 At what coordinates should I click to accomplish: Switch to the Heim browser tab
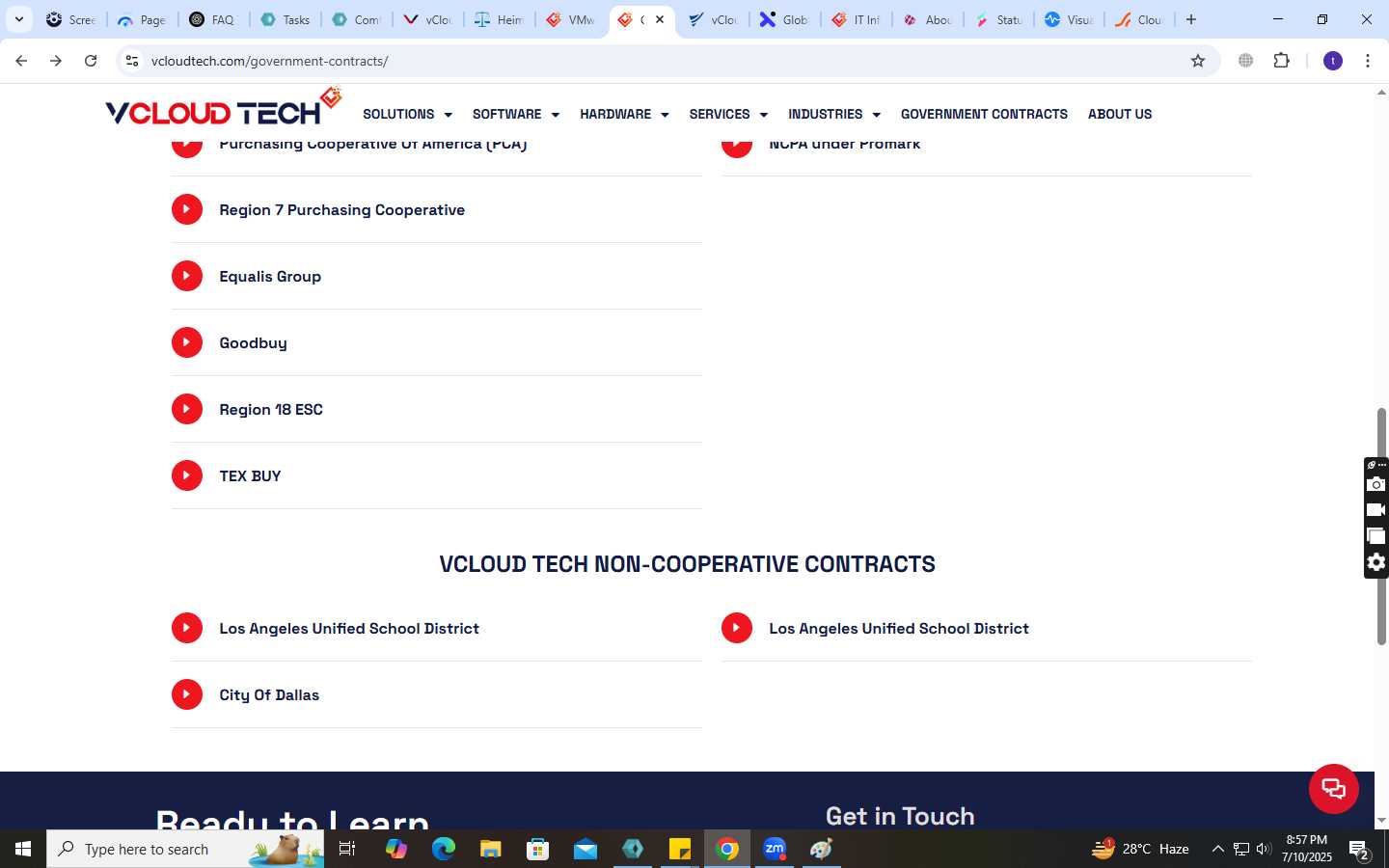coord(500,19)
